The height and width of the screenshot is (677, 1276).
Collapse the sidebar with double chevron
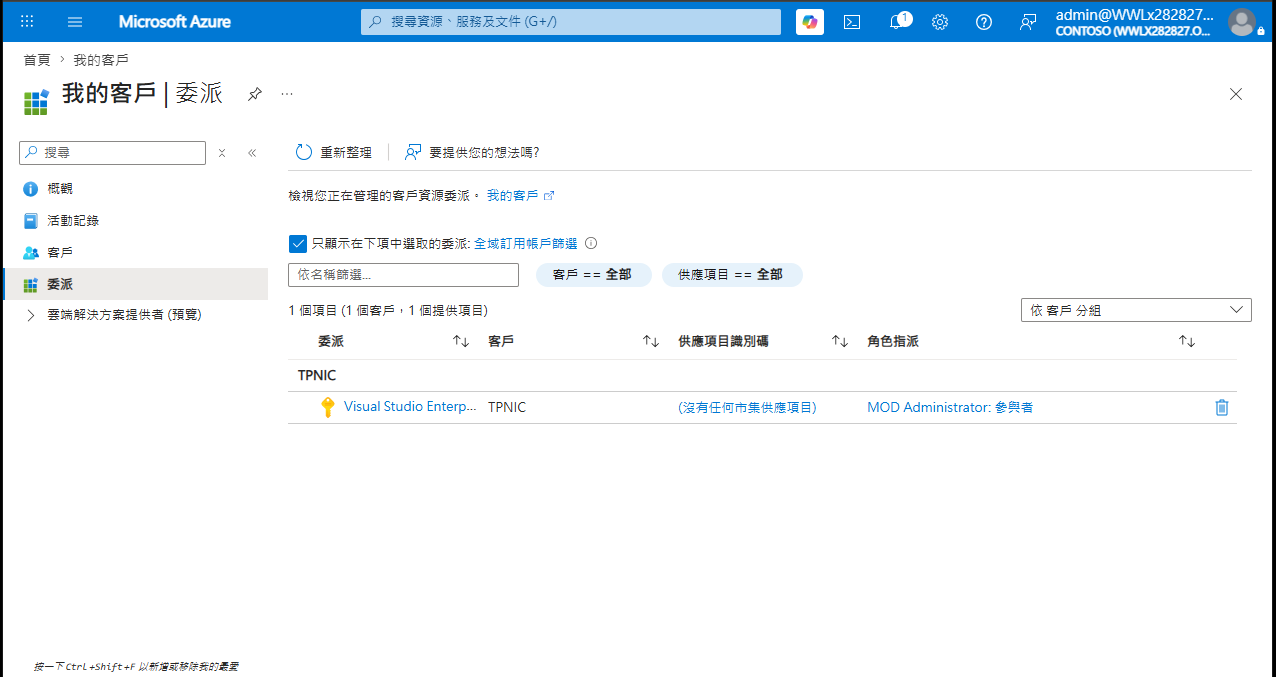pyautogui.click(x=252, y=153)
